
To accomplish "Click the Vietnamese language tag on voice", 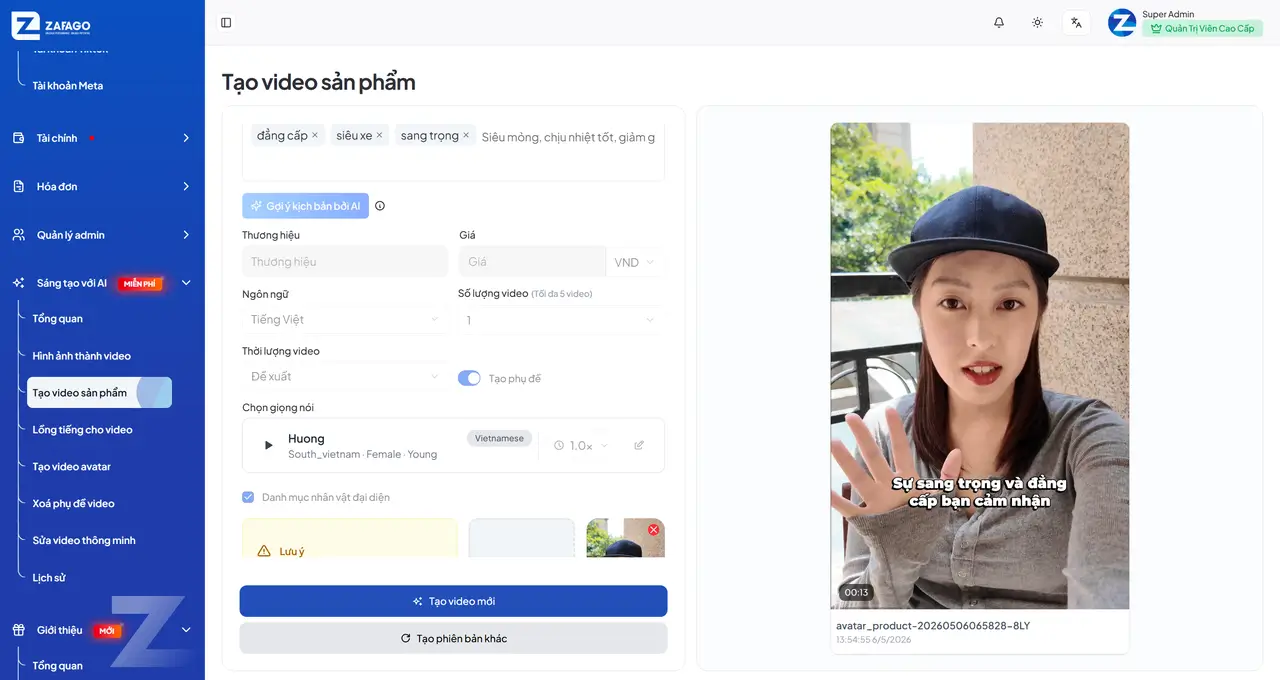I will tap(499, 438).
